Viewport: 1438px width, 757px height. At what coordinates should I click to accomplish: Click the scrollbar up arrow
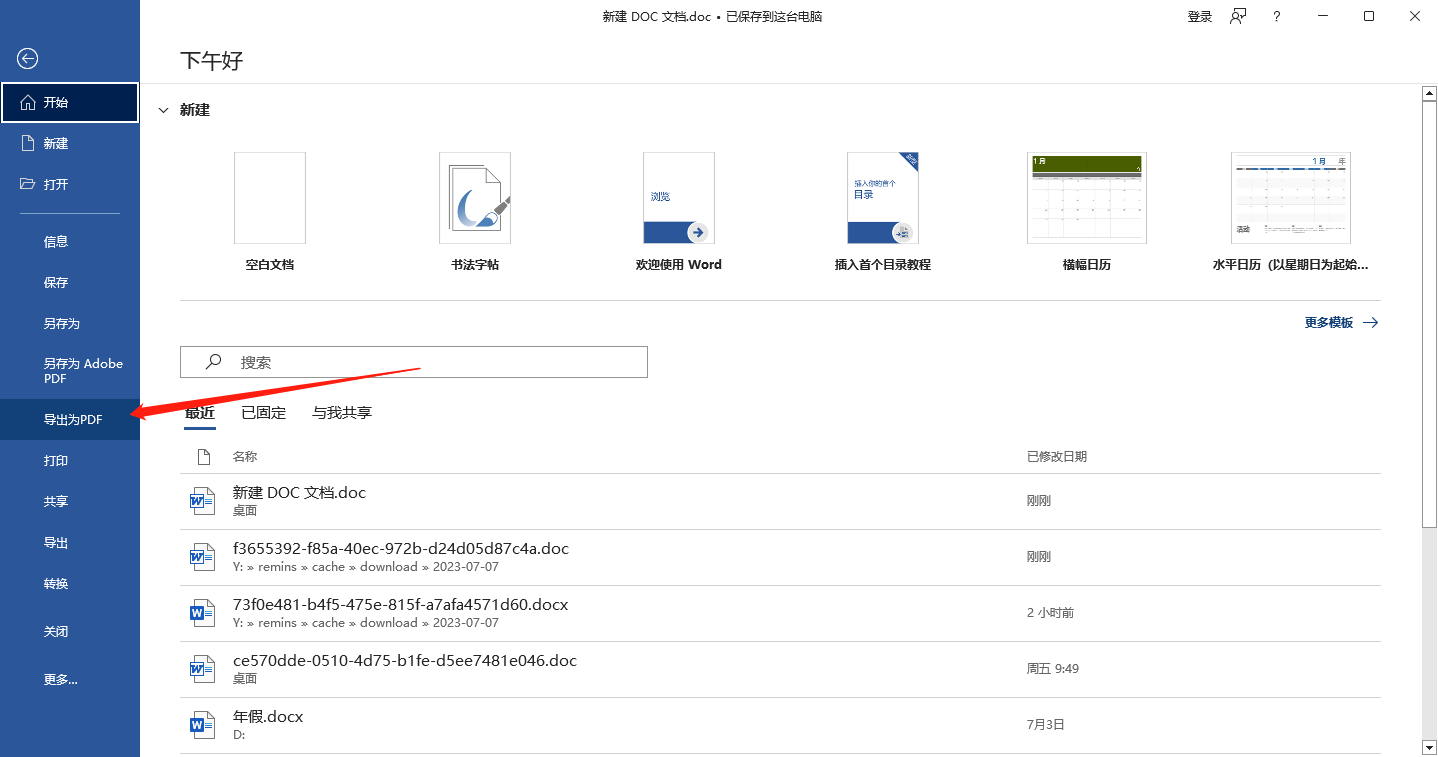click(x=1429, y=93)
